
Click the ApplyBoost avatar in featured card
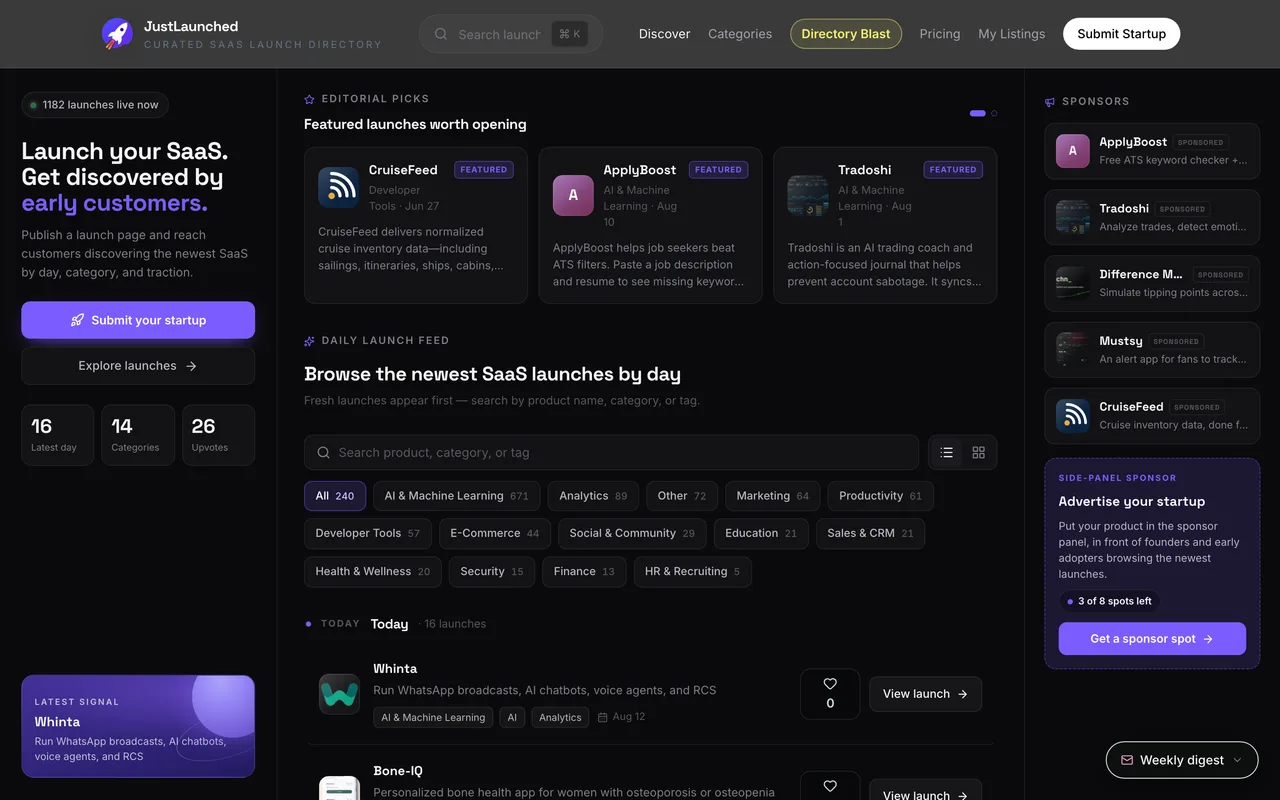573,195
